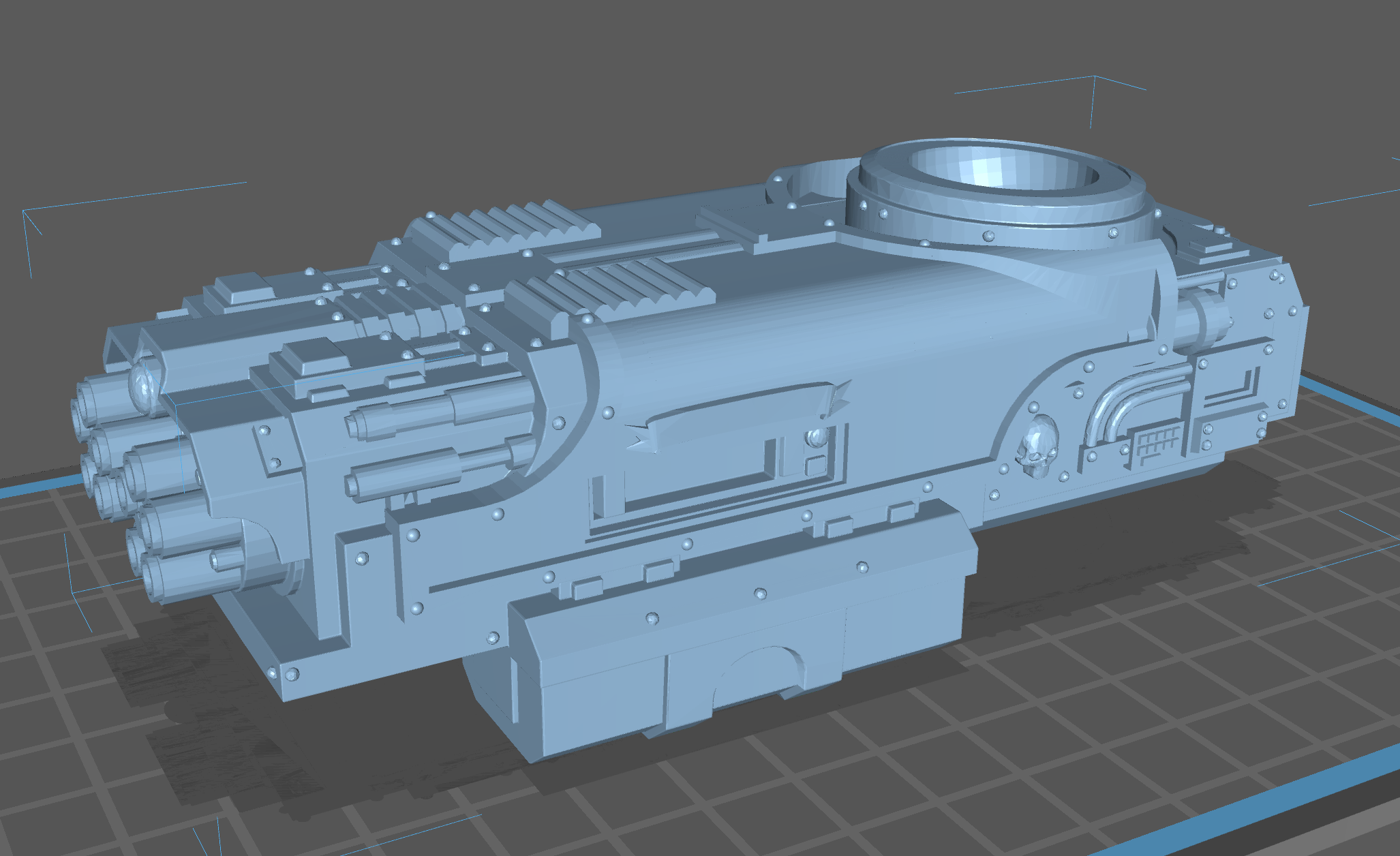The width and height of the screenshot is (1400, 856).
Task: Click the small lamp inside the side hatch
Action: coord(816,437)
